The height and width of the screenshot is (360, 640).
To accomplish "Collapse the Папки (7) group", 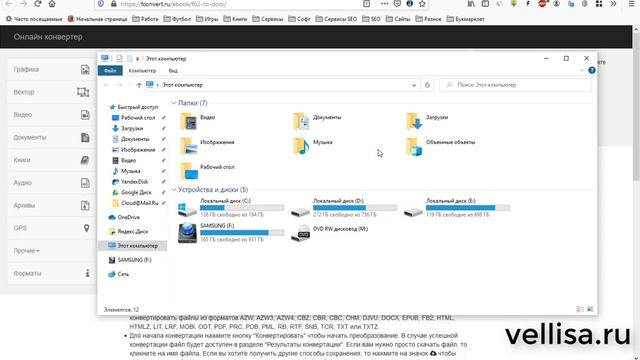I will pos(173,103).
